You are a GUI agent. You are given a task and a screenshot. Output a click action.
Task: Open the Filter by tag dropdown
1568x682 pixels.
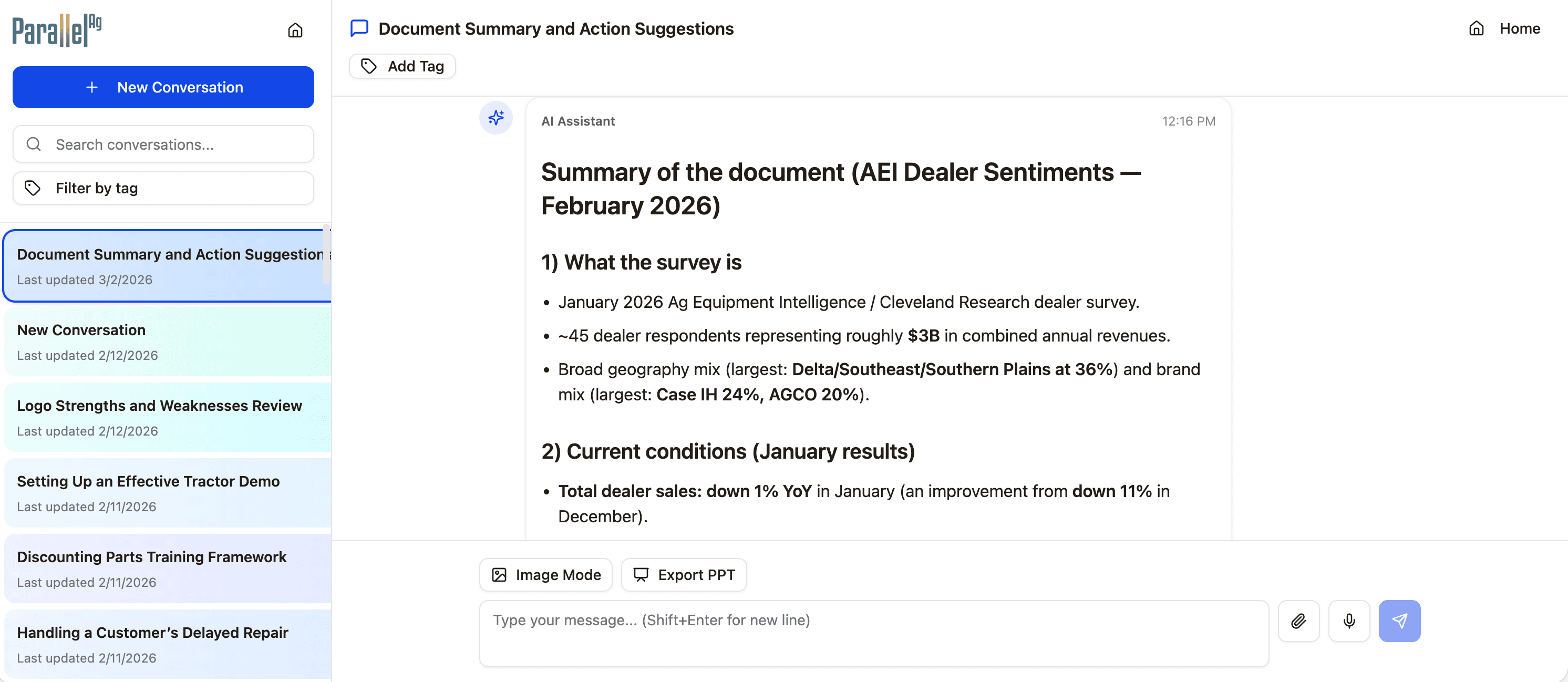tap(163, 188)
